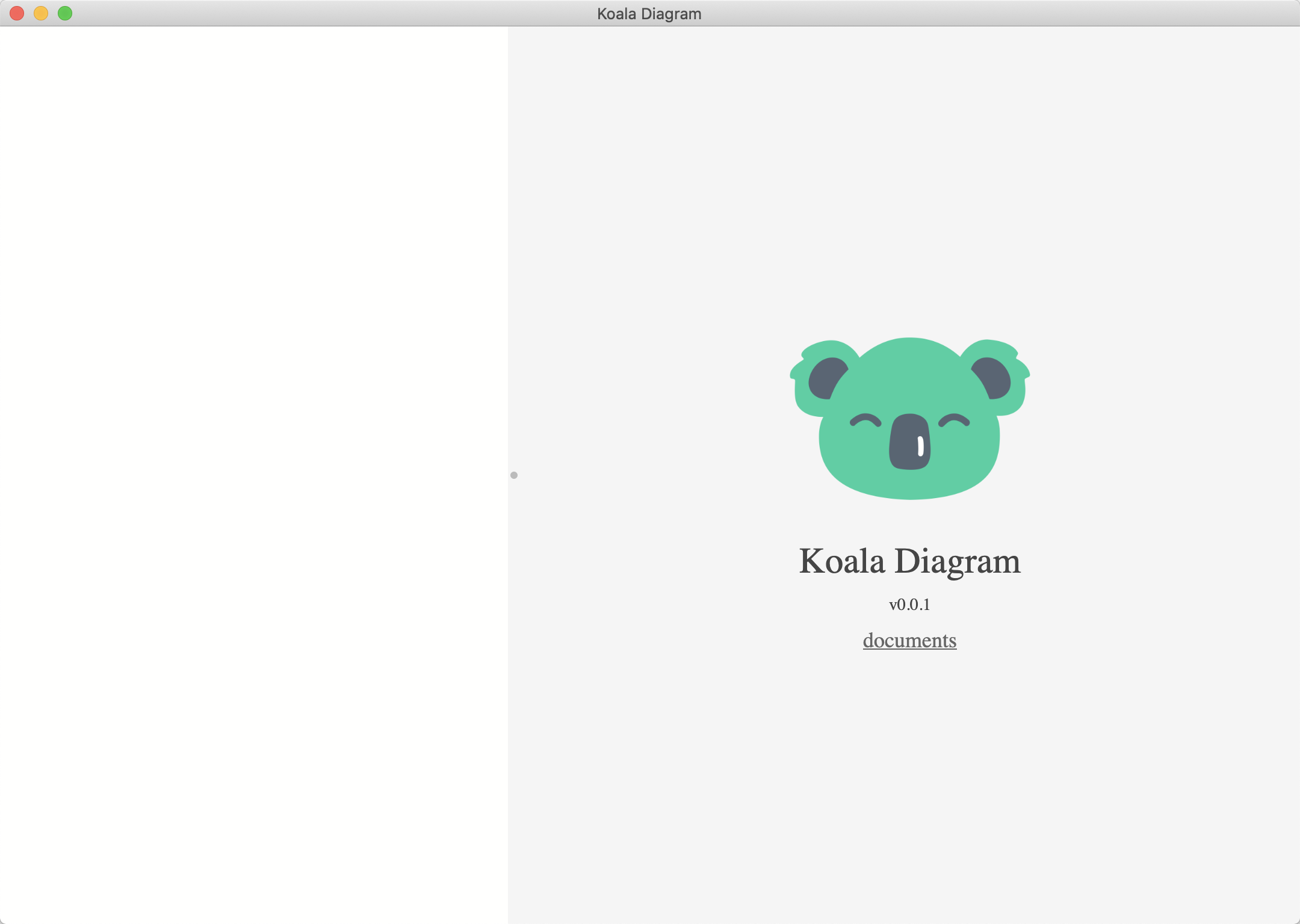Click the koala's chin area

click(909, 485)
